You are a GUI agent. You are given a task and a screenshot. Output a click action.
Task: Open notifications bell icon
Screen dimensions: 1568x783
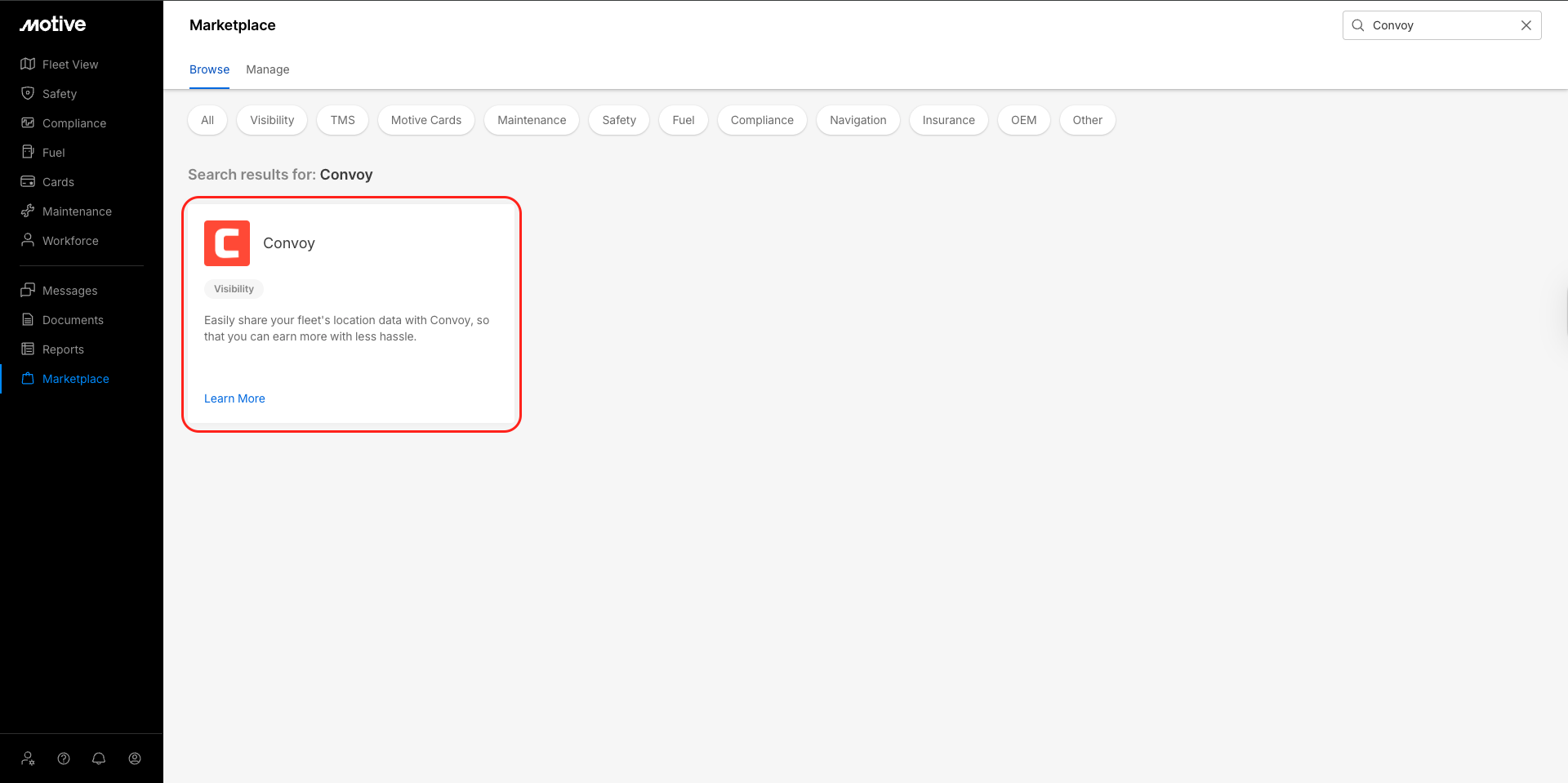pyautogui.click(x=99, y=759)
